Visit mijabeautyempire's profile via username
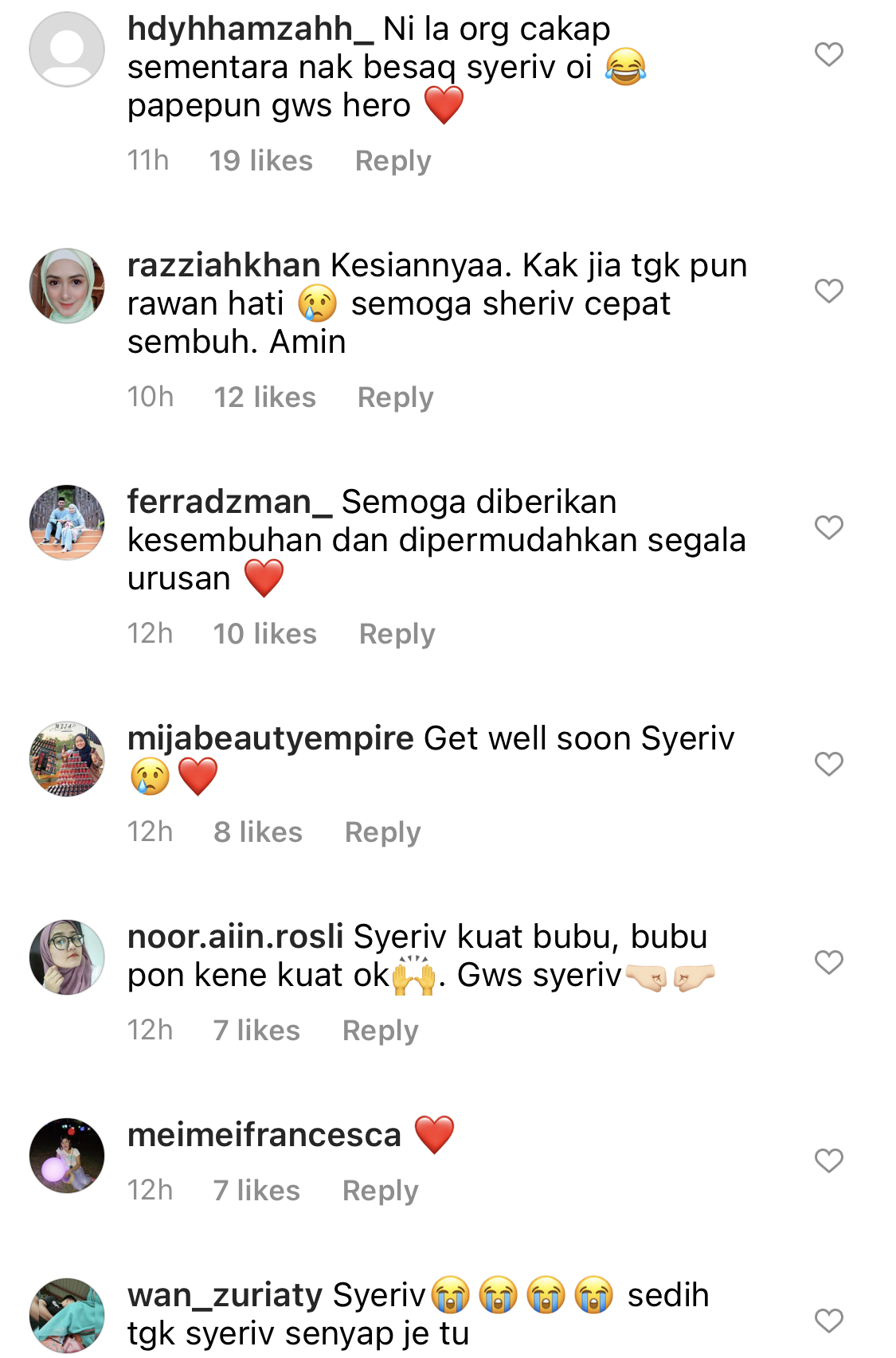This screenshot has height=1358, width=896. [x=271, y=739]
